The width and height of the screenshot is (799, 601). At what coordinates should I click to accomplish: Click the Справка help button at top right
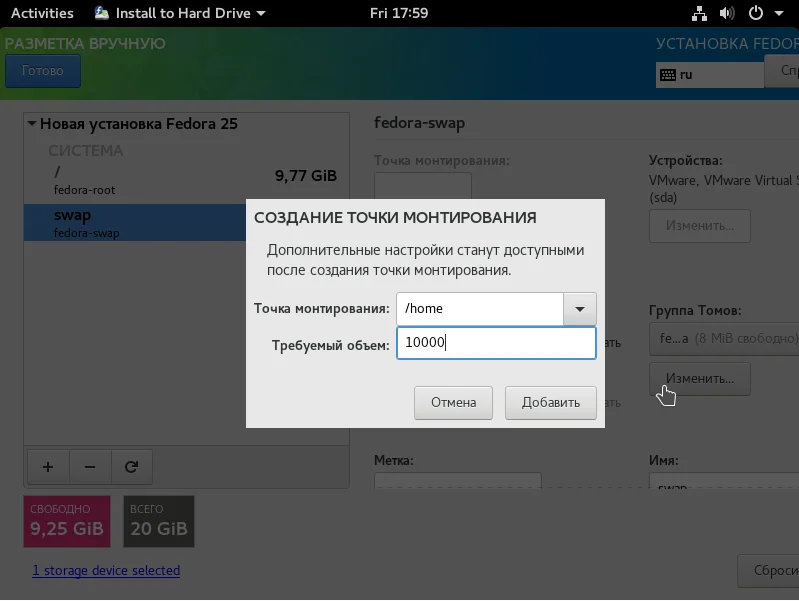tap(782, 70)
